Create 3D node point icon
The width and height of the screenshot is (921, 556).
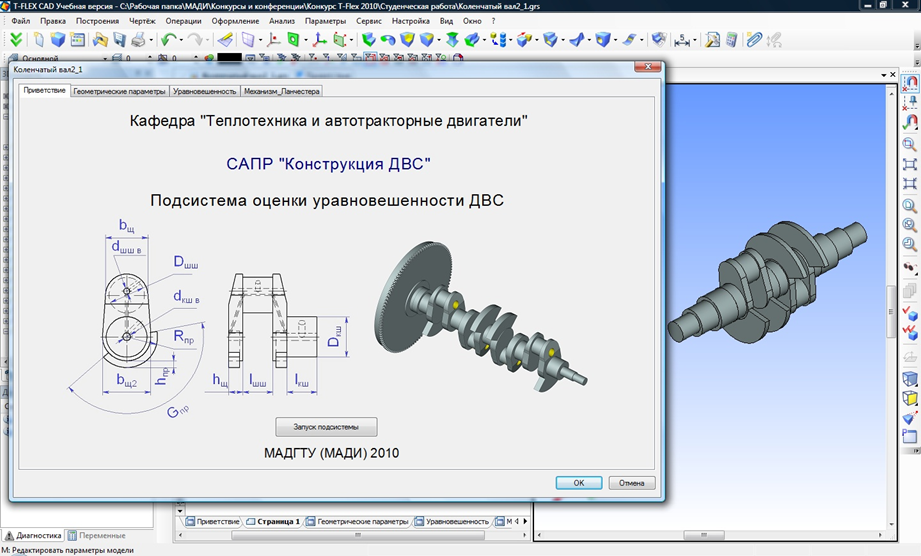[x=274, y=39]
